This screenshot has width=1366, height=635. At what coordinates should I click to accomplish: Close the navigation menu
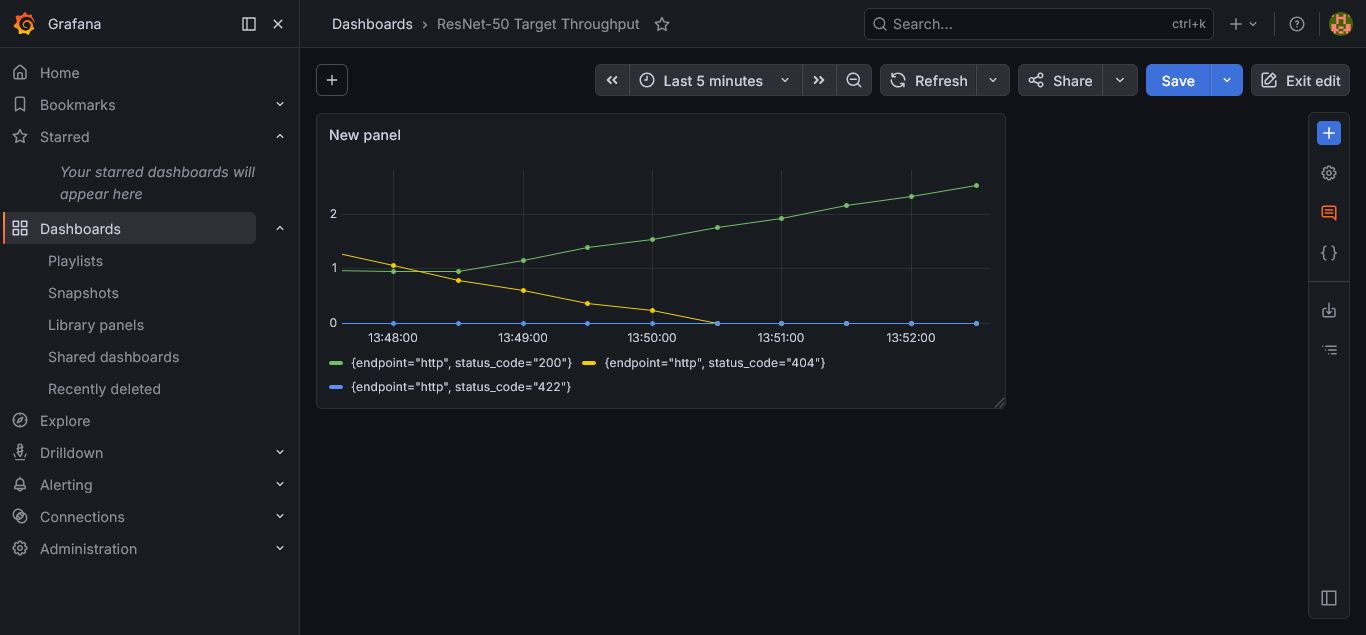278,24
